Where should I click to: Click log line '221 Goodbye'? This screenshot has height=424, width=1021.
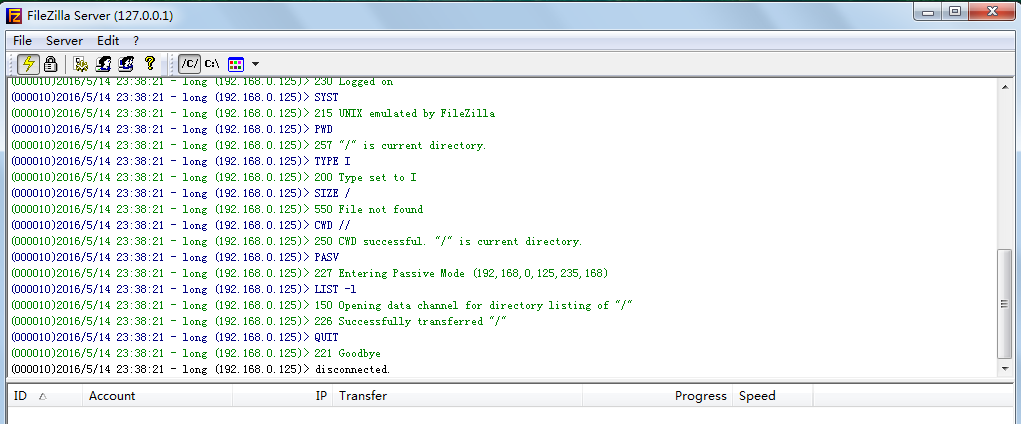tap(196, 353)
